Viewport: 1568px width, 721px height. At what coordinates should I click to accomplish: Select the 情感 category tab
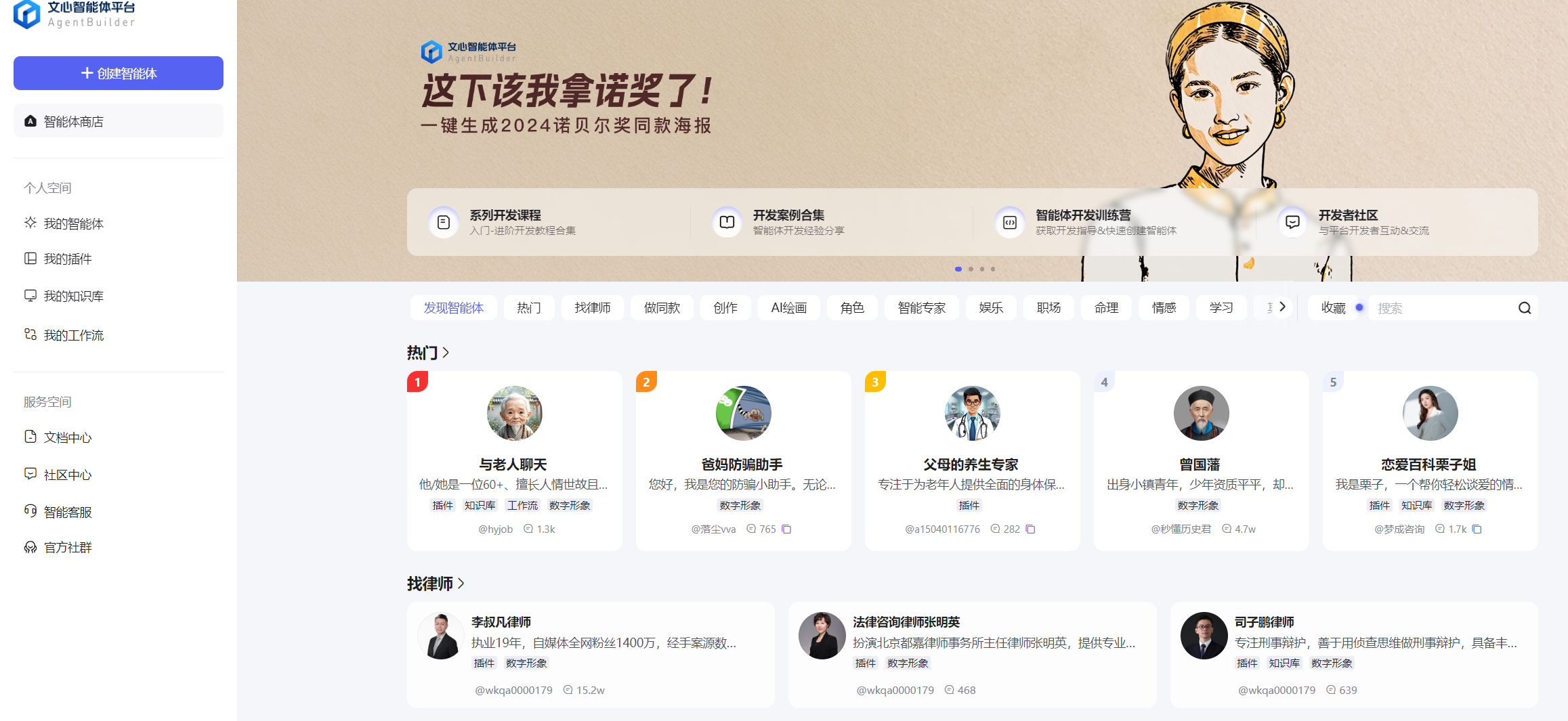[1164, 308]
